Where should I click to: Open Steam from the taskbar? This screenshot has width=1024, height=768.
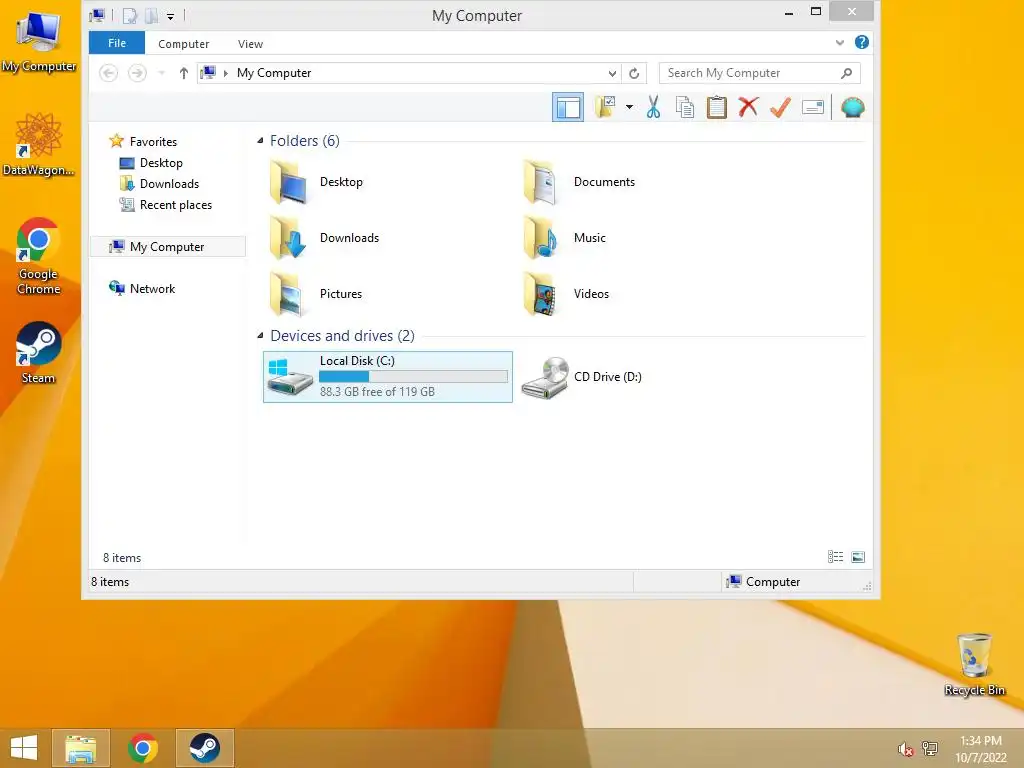tap(204, 748)
